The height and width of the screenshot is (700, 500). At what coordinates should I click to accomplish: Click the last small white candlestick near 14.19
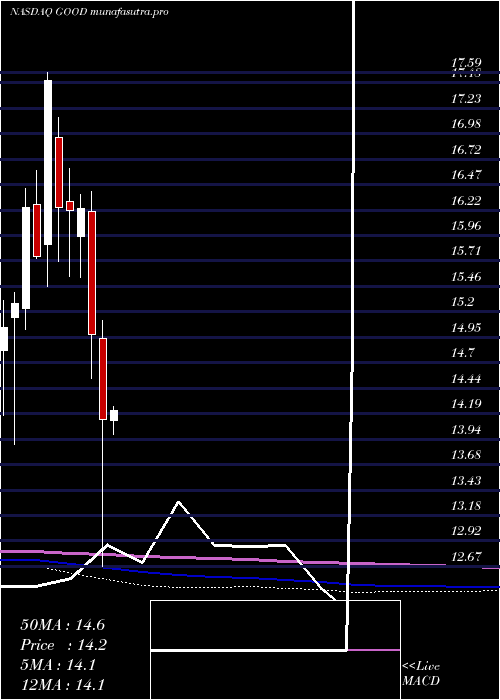click(114, 416)
